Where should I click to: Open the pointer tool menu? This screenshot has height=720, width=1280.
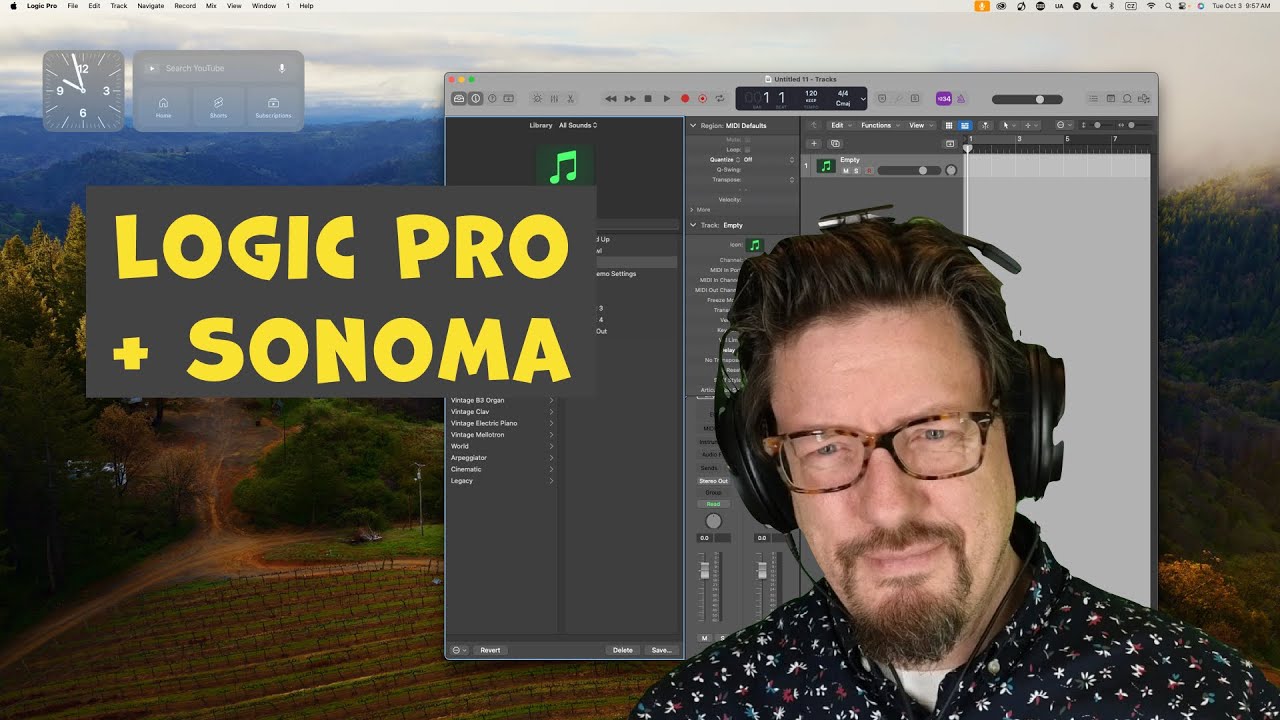pyautogui.click(x=1009, y=125)
